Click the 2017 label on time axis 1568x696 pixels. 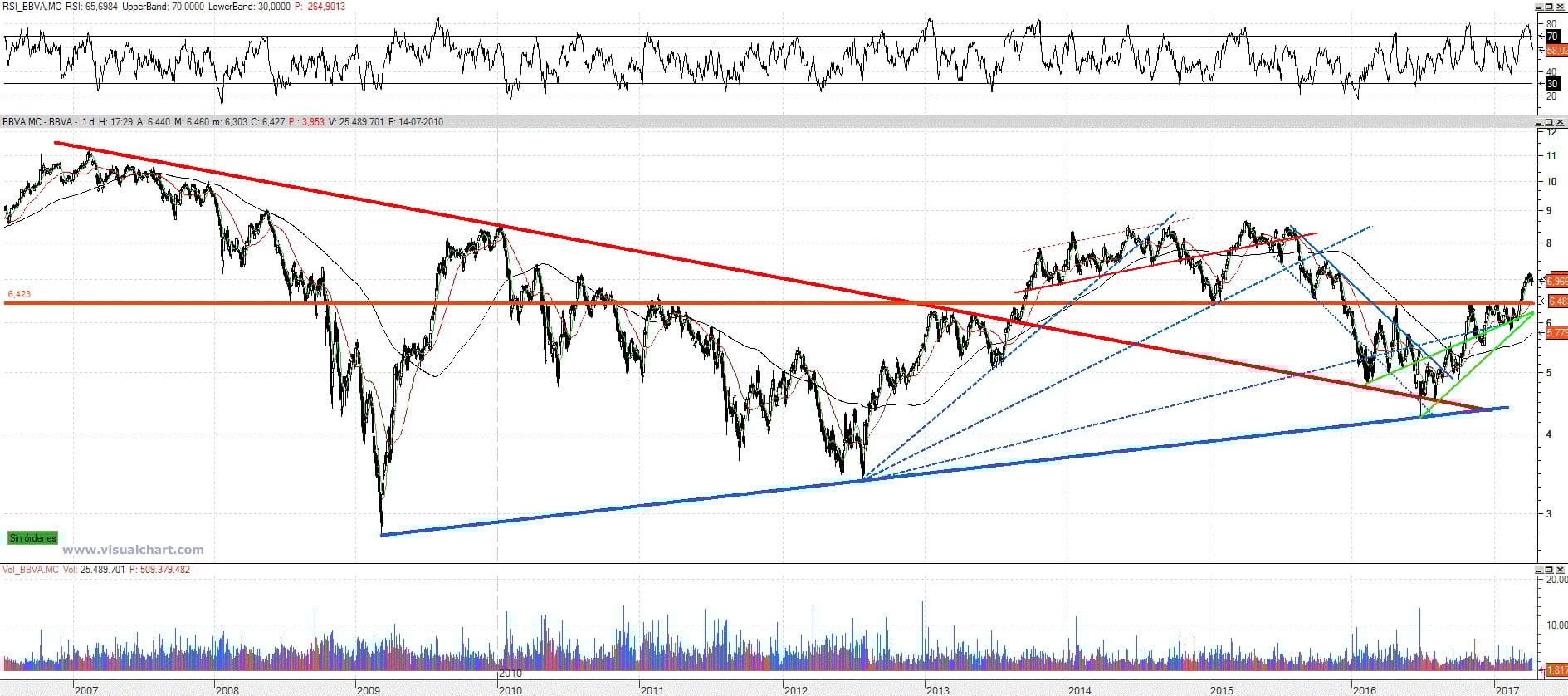click(1507, 690)
